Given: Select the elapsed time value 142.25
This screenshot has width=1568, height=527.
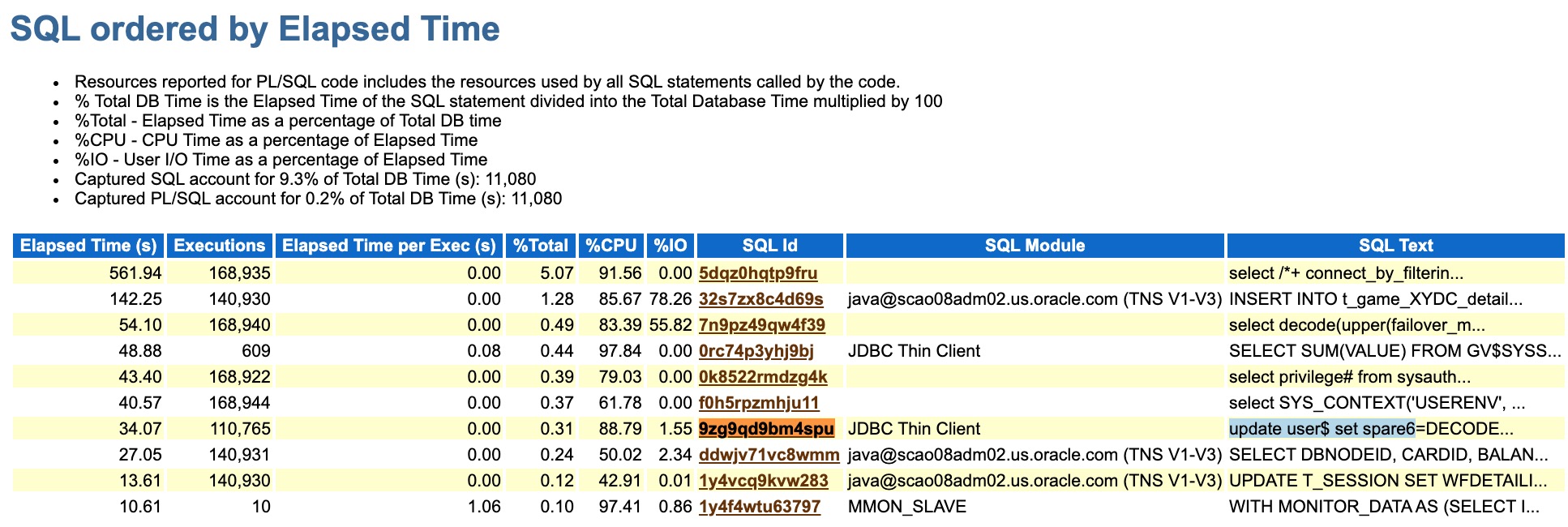Looking at the screenshot, I should (135, 299).
